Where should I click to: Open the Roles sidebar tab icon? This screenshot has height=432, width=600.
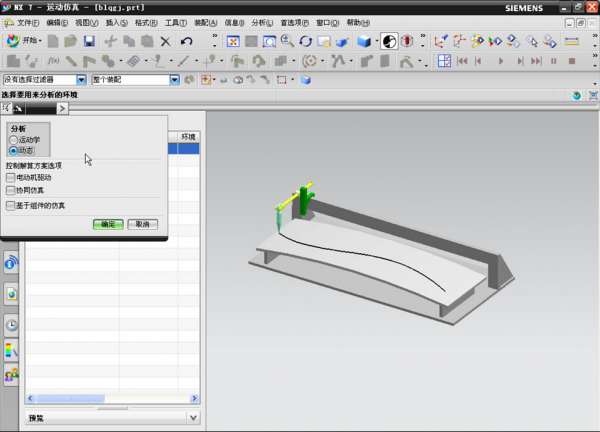(11, 375)
